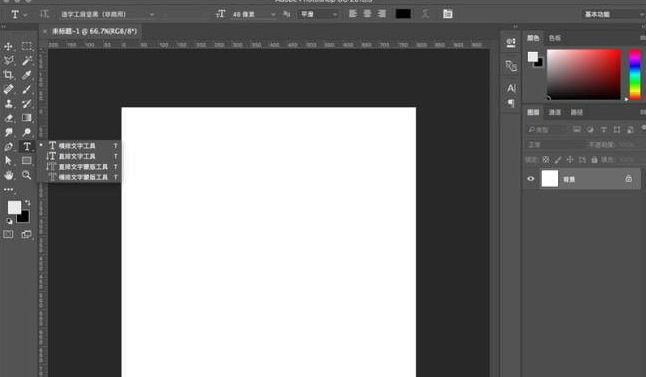This screenshot has height=377, width=646.
Task: Toggle lock image pixels brush icon
Action: [x=558, y=159]
